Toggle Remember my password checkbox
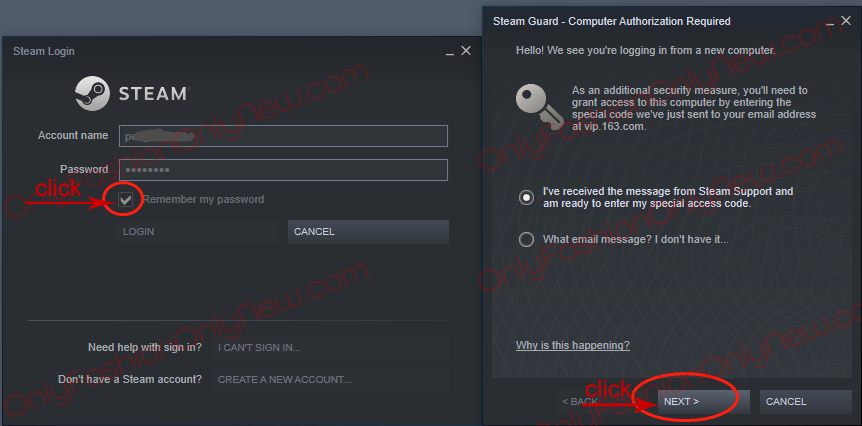The height and width of the screenshot is (426, 862). 126,200
